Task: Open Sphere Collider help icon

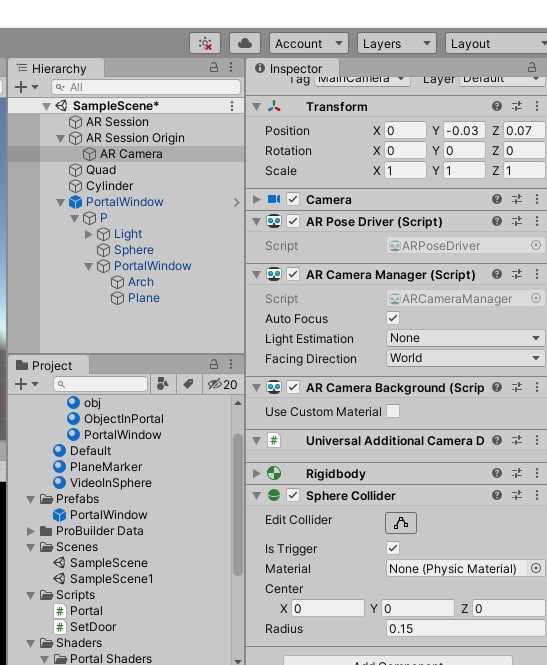Action: tap(497, 495)
